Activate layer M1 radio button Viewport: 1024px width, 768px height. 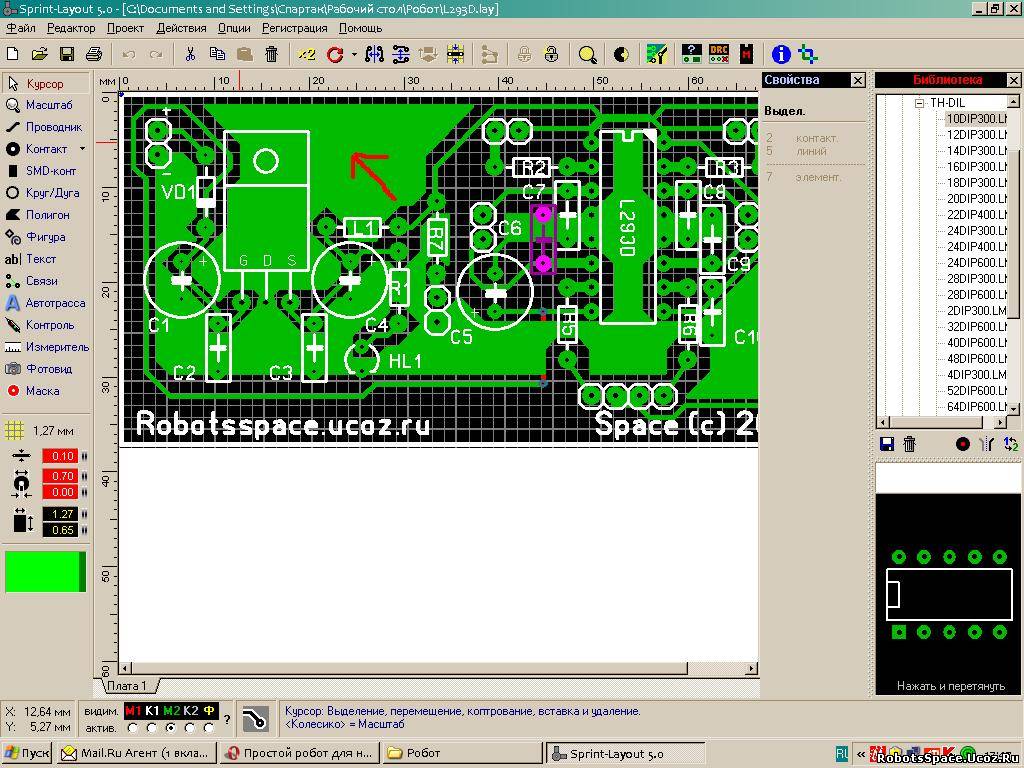click(x=133, y=727)
